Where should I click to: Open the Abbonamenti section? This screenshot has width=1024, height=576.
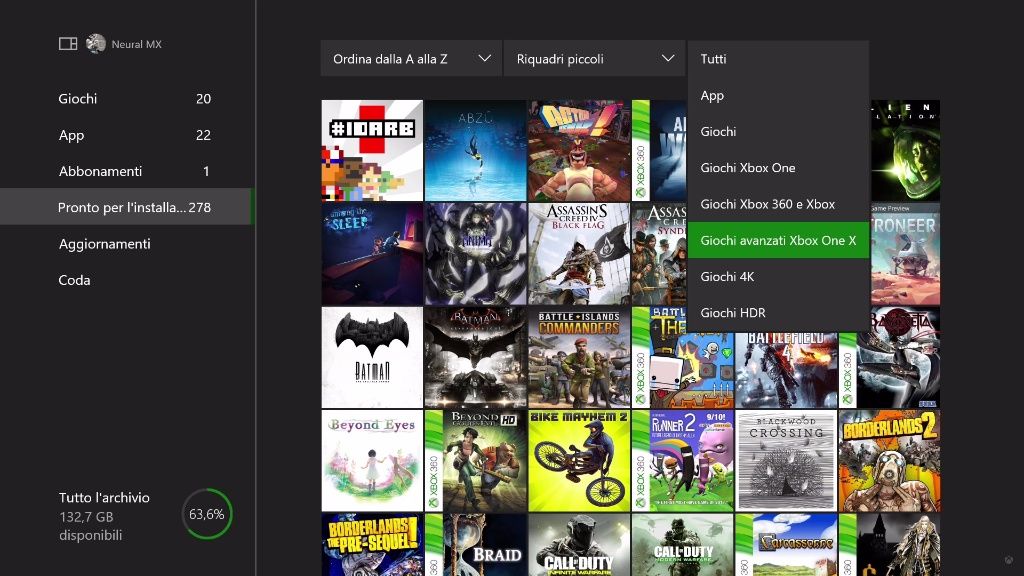click(x=100, y=171)
